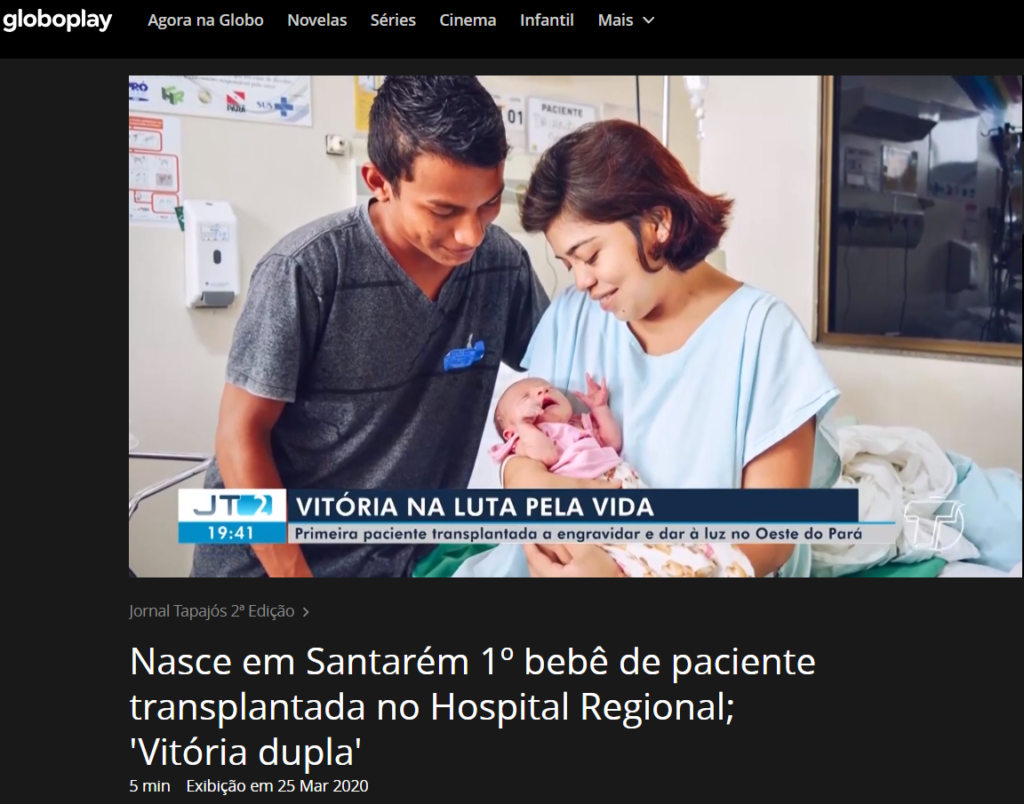Click the 5 min duration label
This screenshot has width=1024, height=804.
pyautogui.click(x=150, y=786)
